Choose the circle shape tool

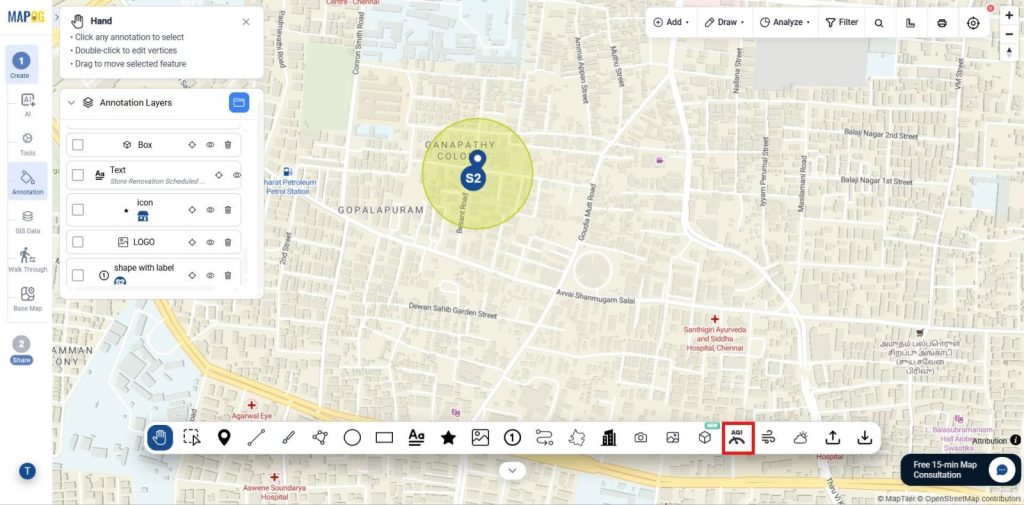(x=352, y=438)
